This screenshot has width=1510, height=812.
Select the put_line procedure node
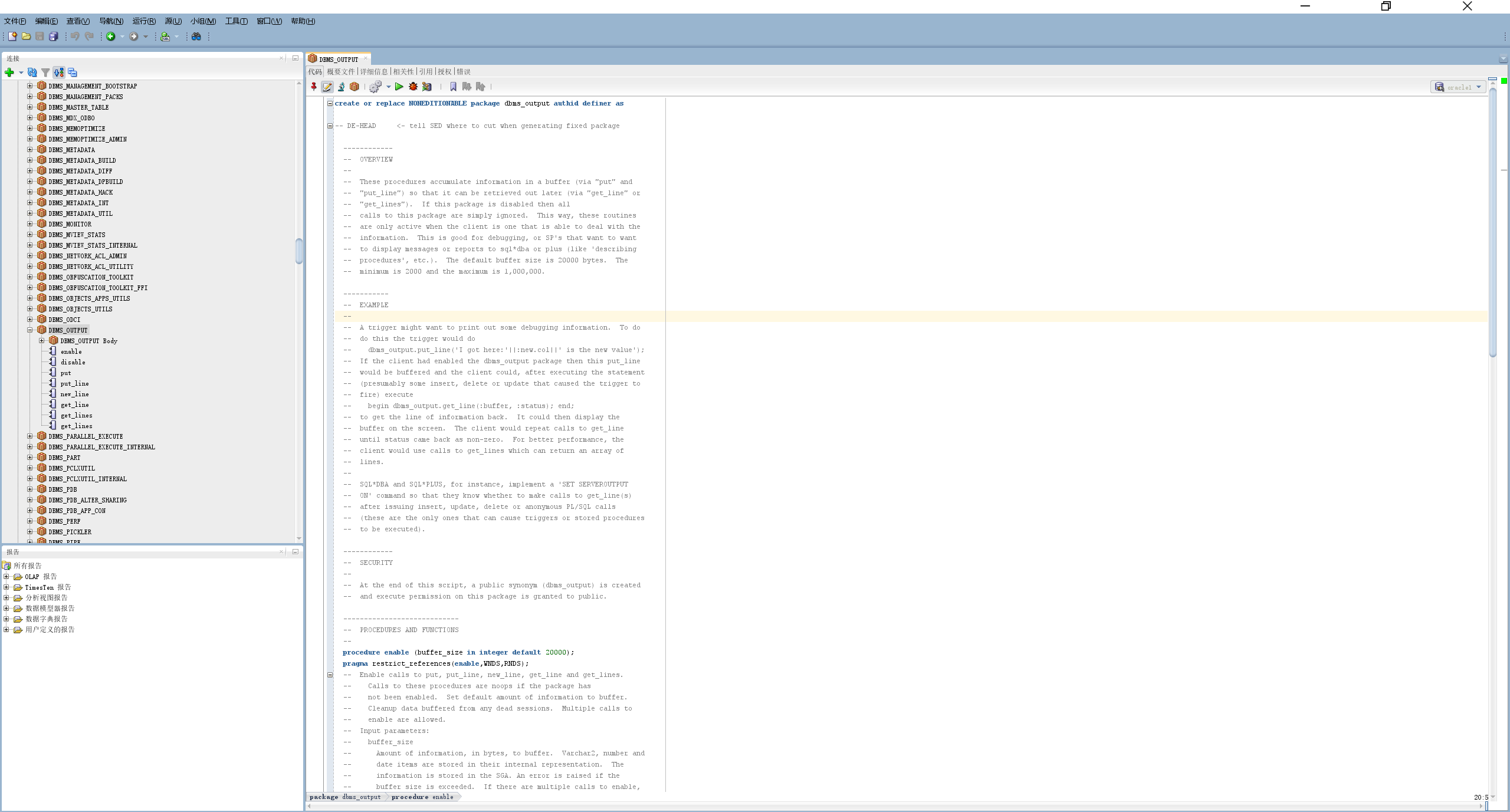[x=74, y=383]
